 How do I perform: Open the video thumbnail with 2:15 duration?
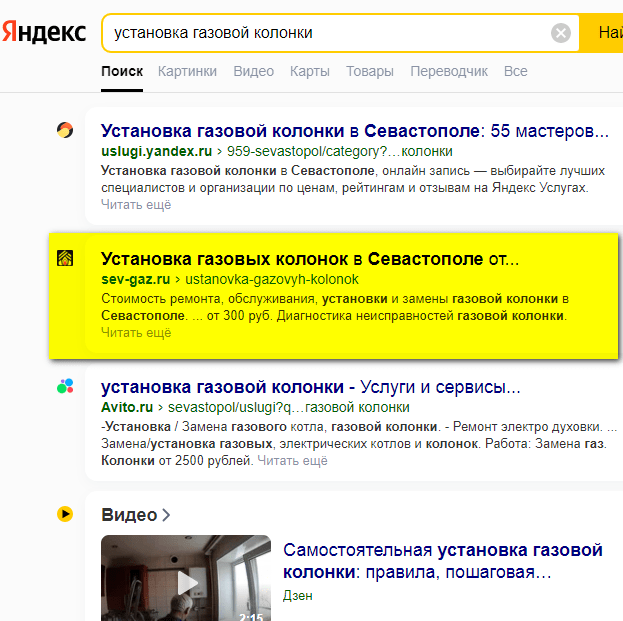click(186, 578)
